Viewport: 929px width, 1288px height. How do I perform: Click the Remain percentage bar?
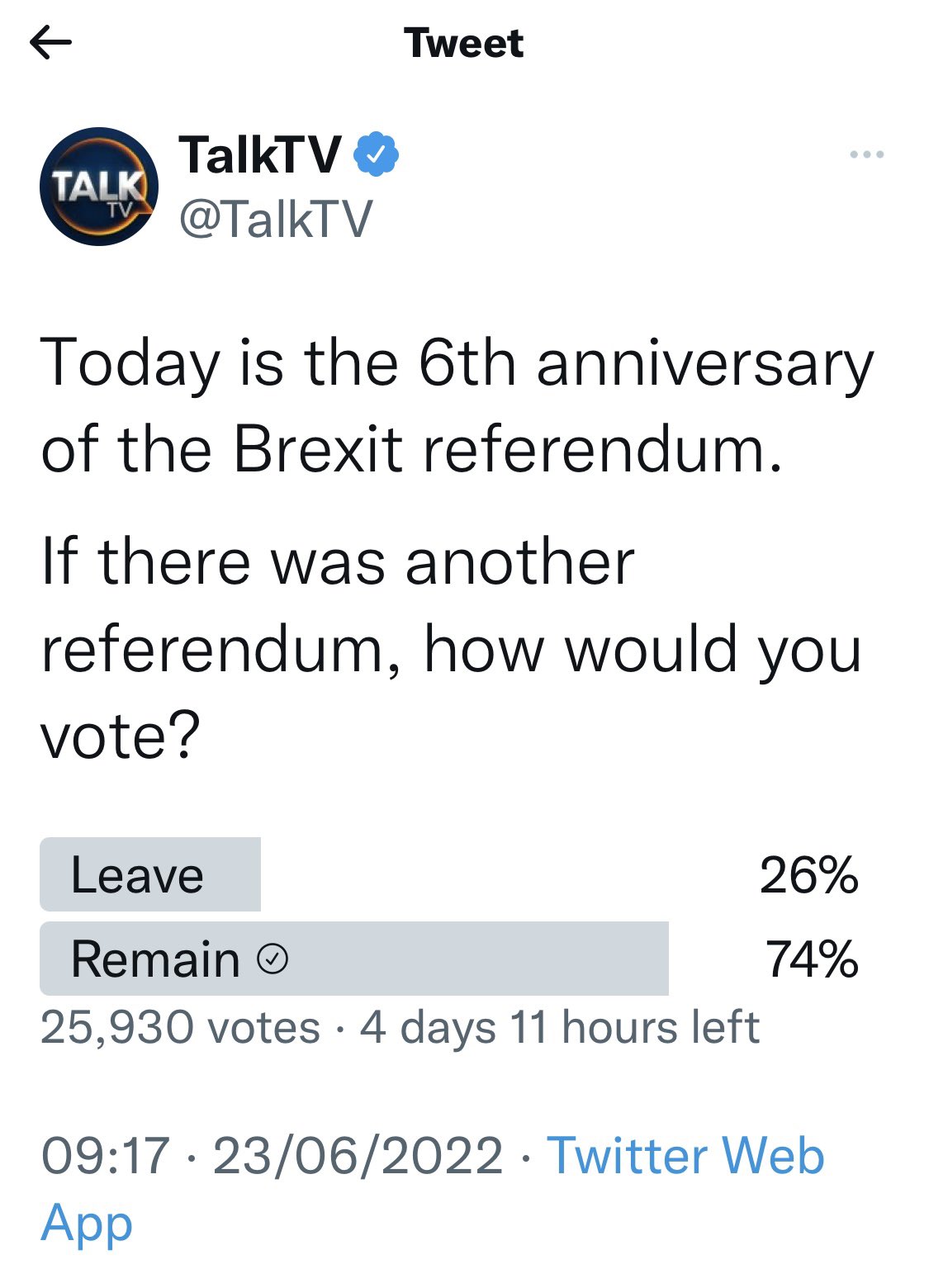coord(354,959)
